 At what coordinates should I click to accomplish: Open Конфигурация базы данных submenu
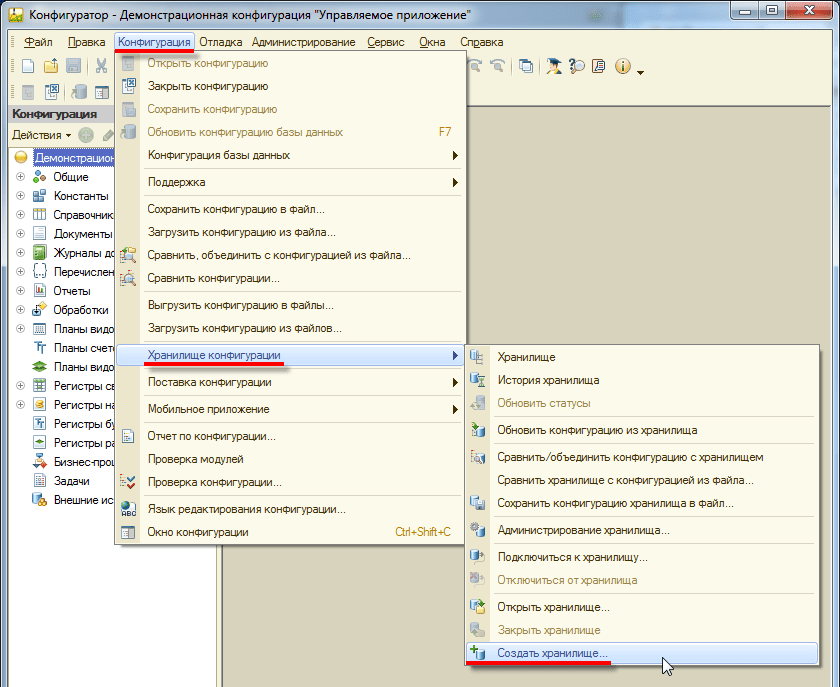point(289,155)
